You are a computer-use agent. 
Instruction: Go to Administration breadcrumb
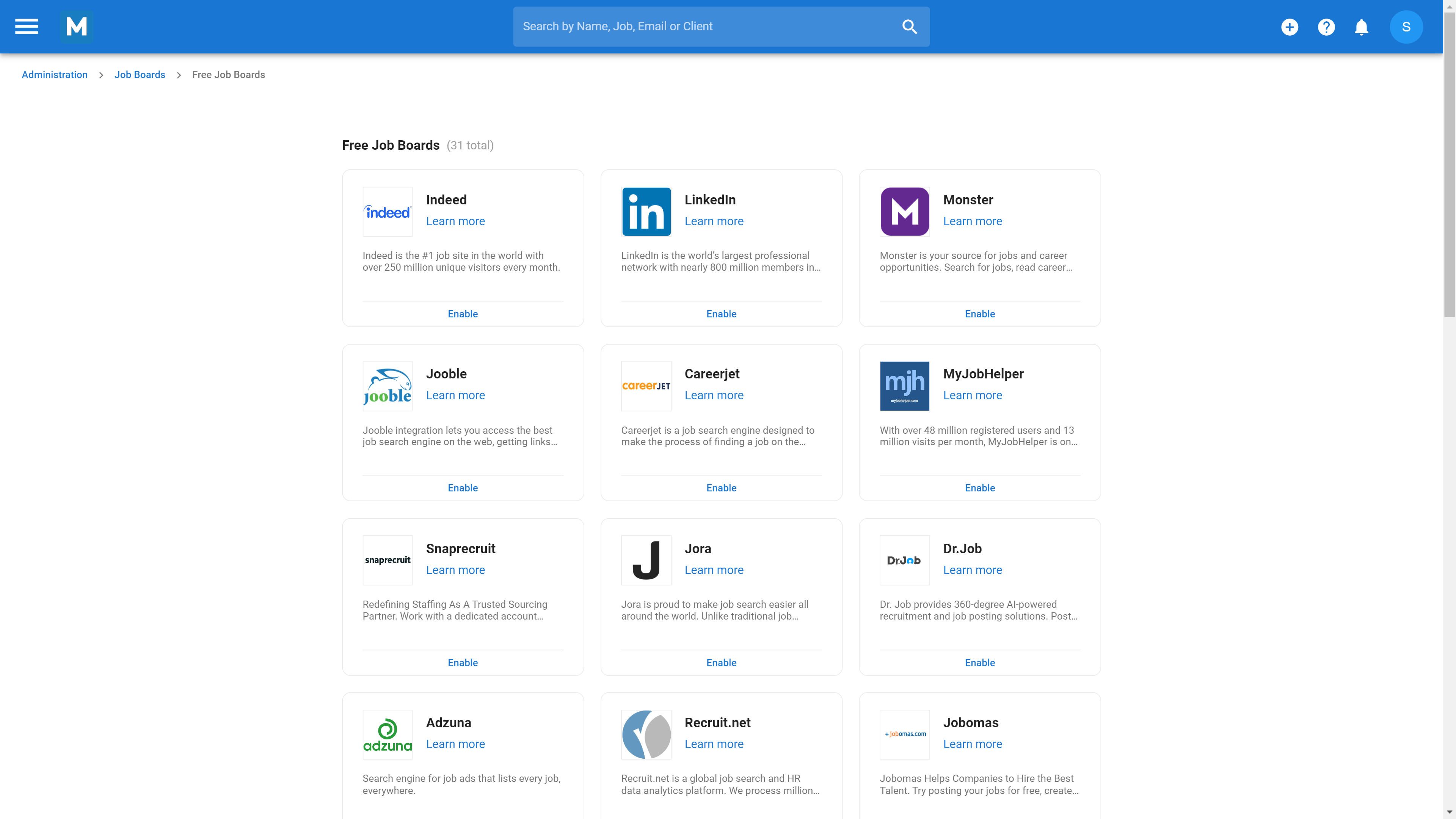[x=54, y=75]
